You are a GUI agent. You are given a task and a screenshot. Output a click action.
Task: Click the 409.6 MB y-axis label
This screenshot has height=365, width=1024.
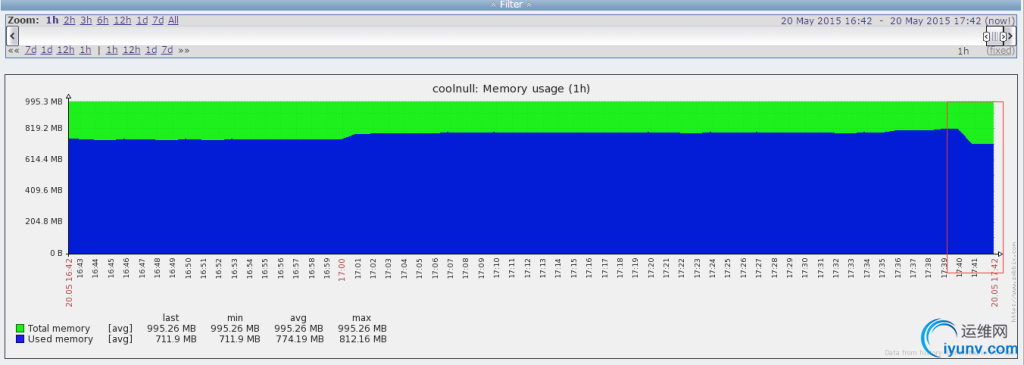[45, 190]
